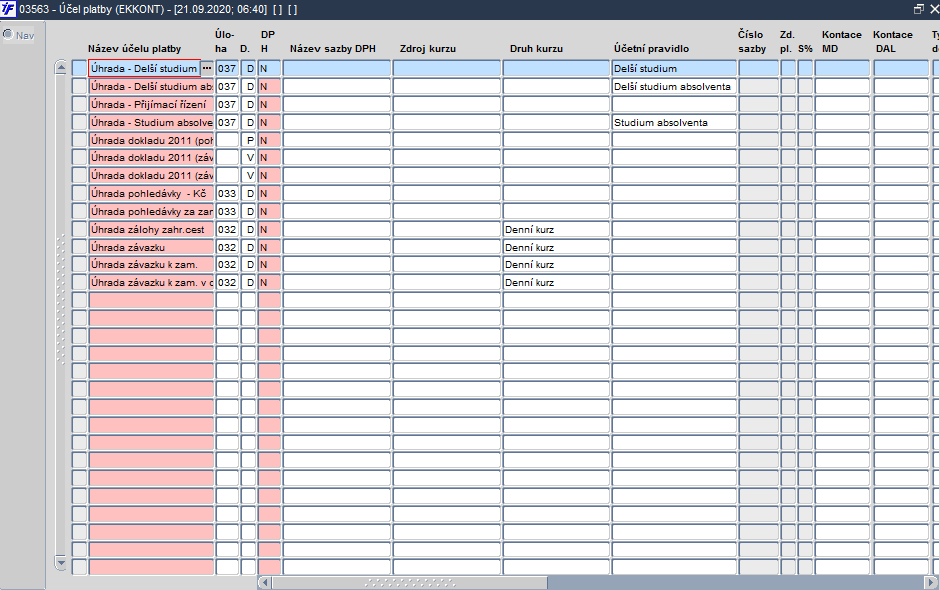Click the ellipsis button beside Úhrada - Delší studium

pos(207,68)
